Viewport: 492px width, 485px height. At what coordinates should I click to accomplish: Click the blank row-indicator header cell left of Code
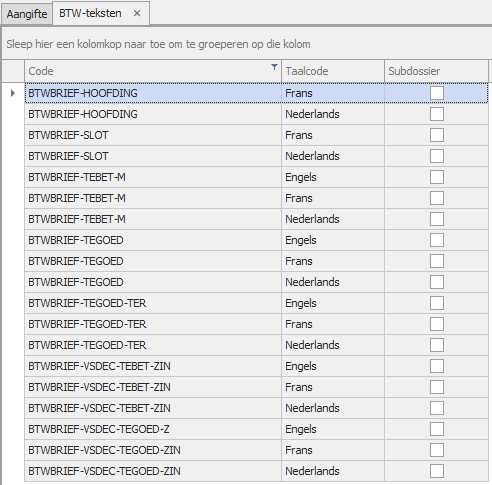(13, 71)
